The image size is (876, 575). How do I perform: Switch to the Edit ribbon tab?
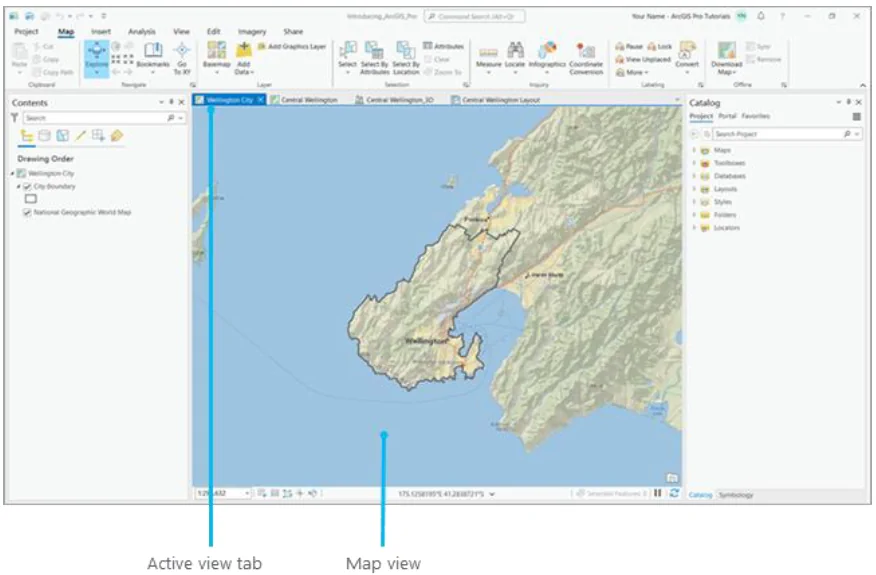tap(213, 32)
